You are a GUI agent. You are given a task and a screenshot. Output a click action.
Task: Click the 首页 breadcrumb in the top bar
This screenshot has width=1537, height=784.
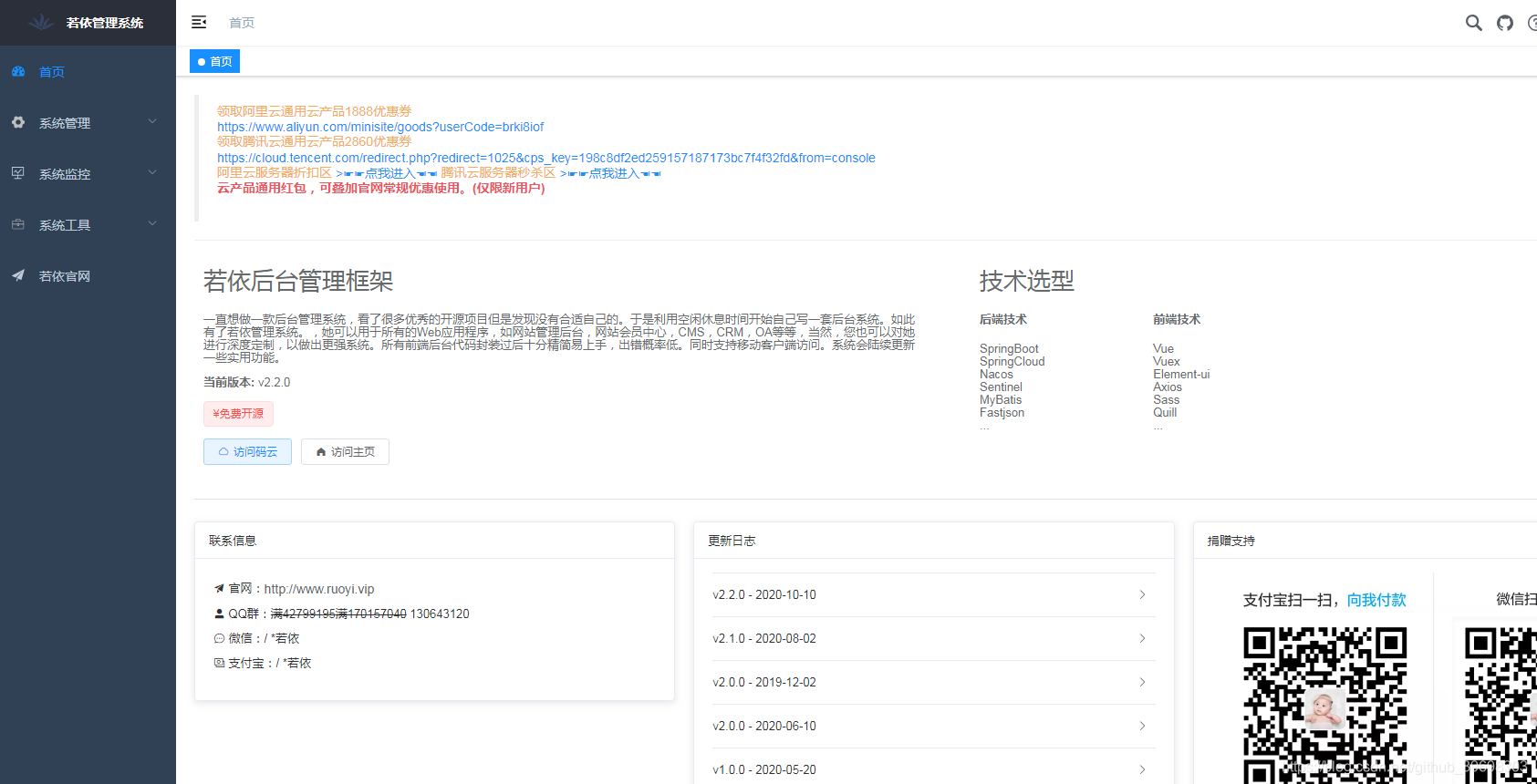242,23
